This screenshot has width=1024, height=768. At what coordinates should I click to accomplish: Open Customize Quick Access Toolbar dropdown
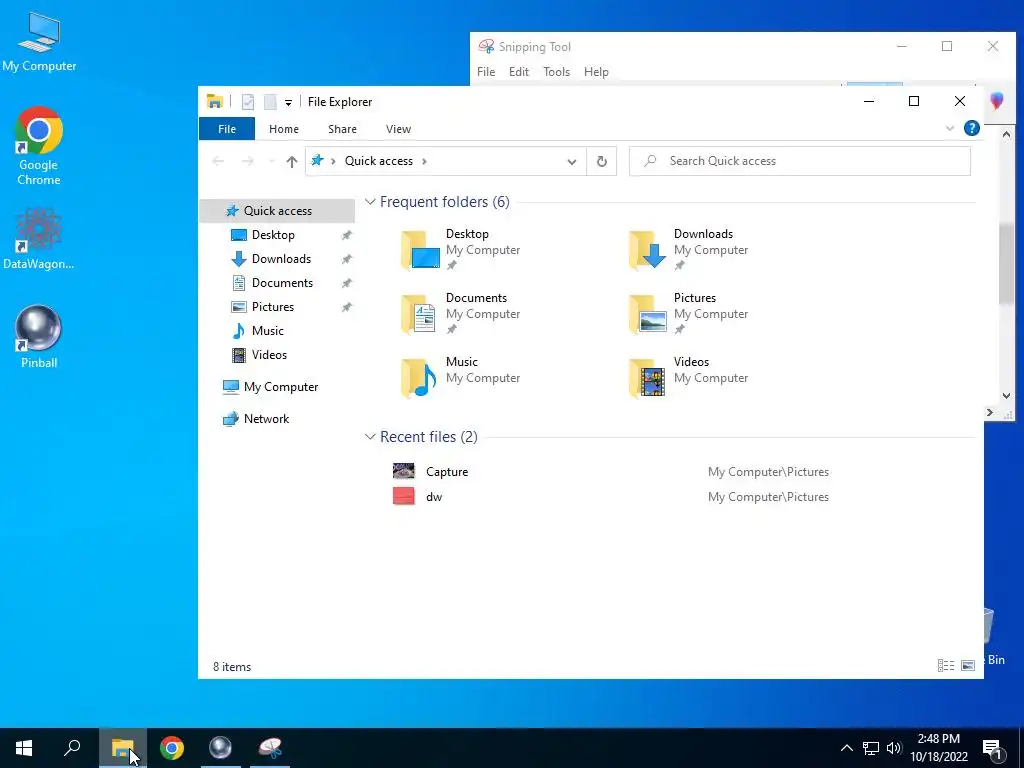click(288, 103)
